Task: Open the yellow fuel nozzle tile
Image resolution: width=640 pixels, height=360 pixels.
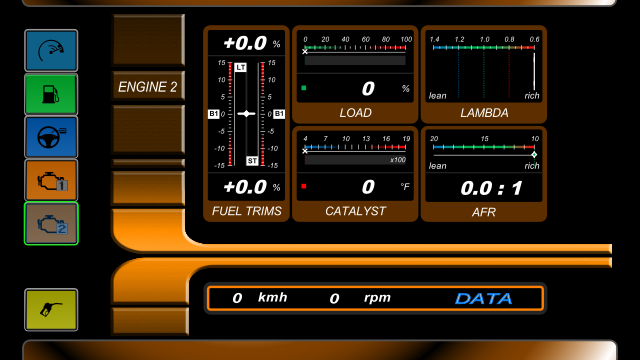Action: pos(51,310)
